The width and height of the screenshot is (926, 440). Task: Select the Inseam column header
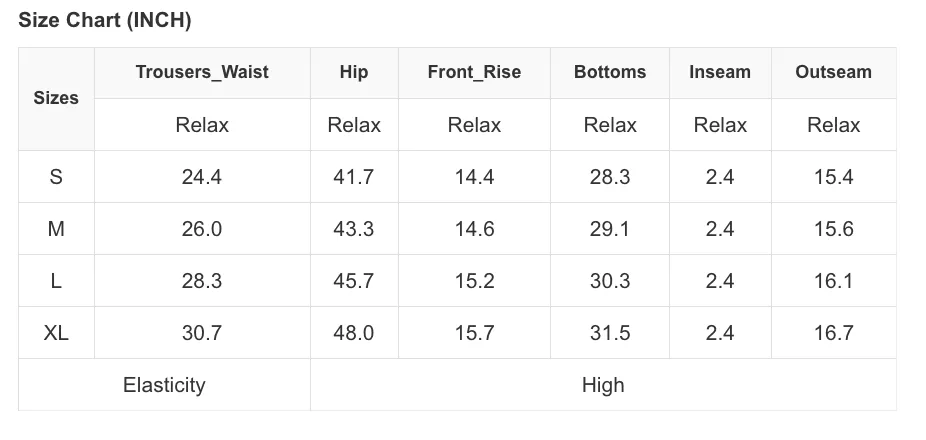[x=720, y=72]
